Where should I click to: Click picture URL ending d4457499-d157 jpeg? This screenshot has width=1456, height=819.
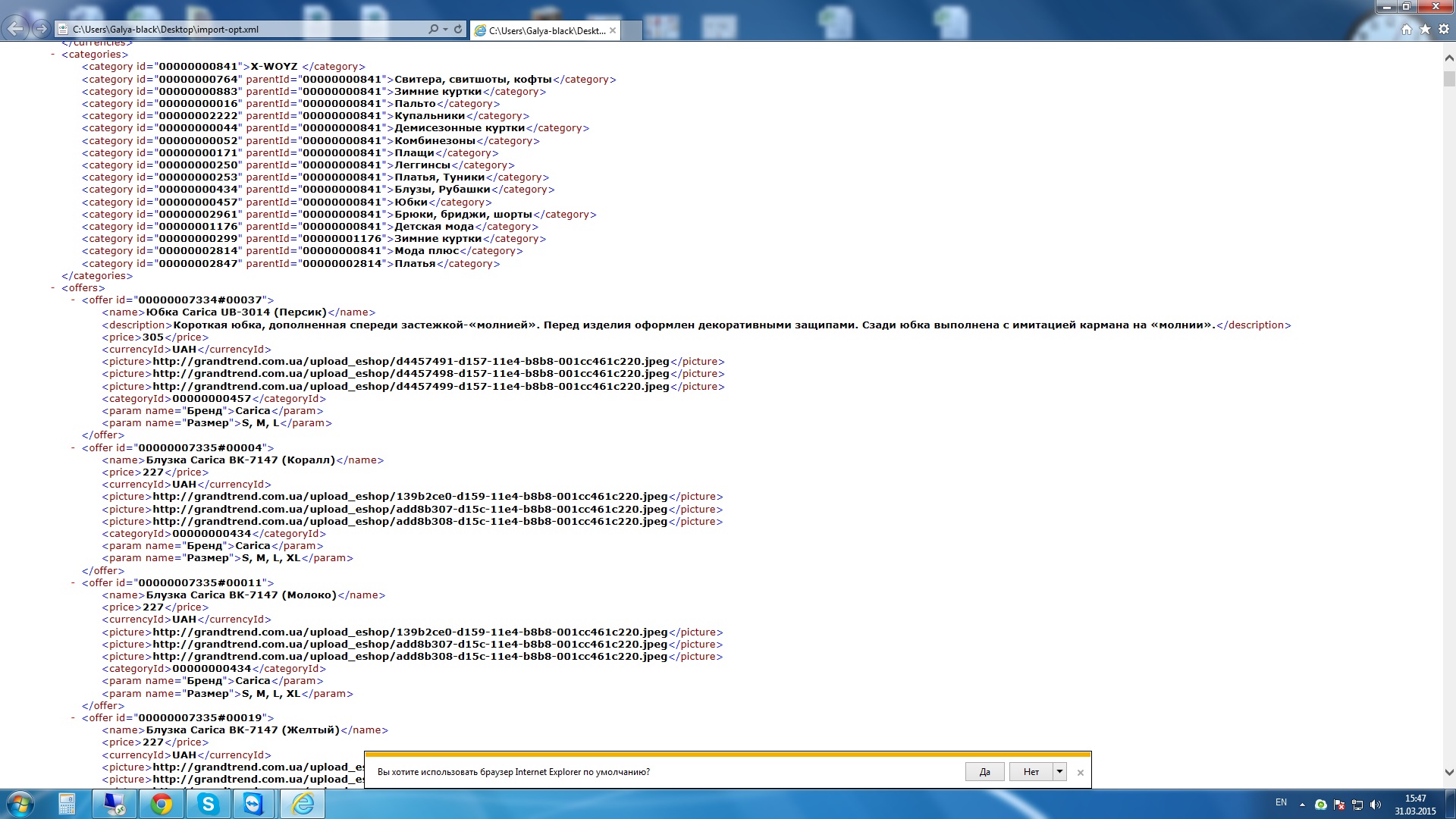click(x=411, y=387)
